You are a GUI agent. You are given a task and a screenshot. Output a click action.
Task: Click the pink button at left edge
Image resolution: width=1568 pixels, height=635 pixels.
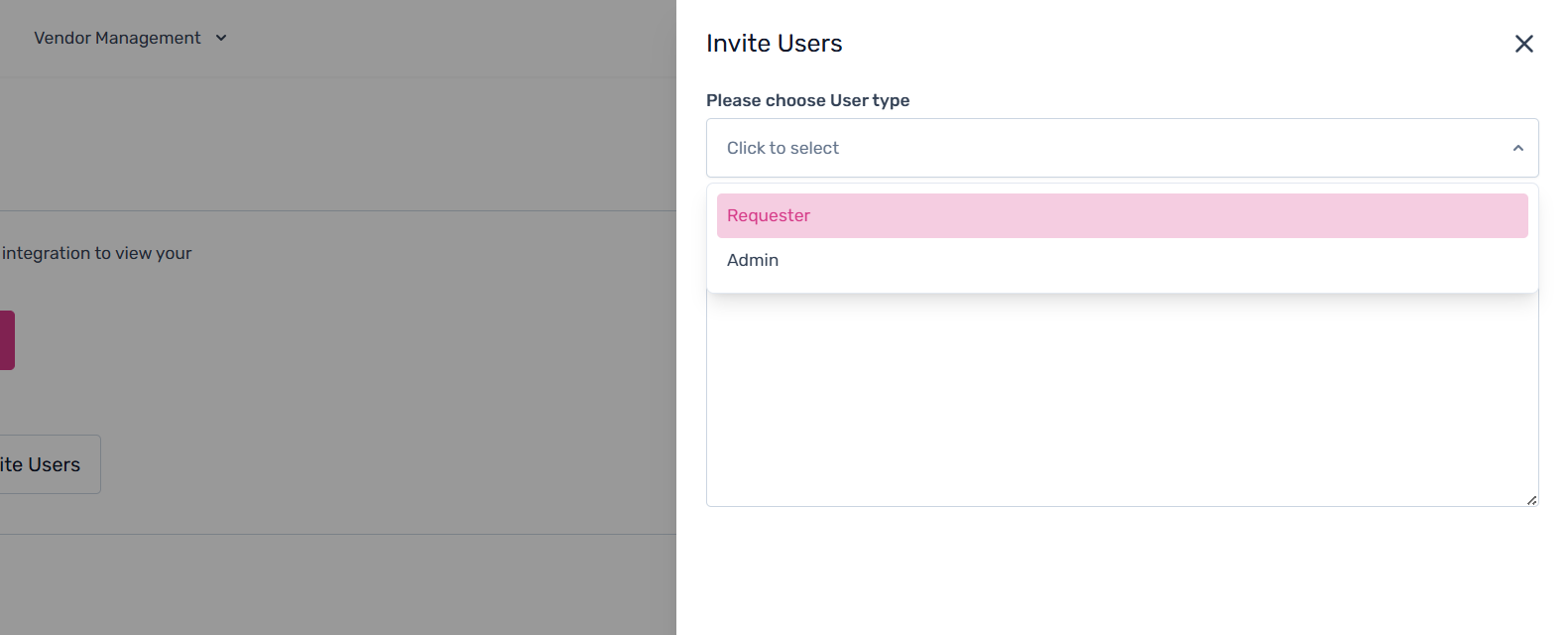[x=6, y=340]
